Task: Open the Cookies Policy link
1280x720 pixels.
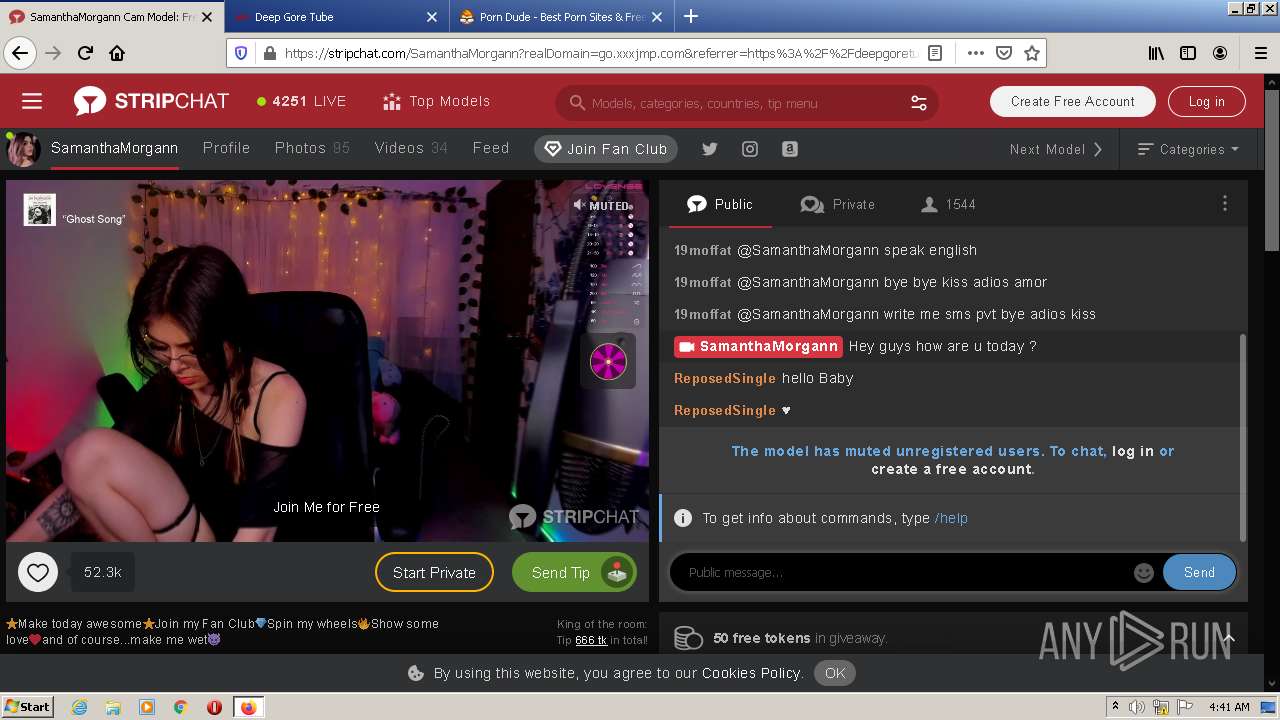Action: tap(752, 673)
